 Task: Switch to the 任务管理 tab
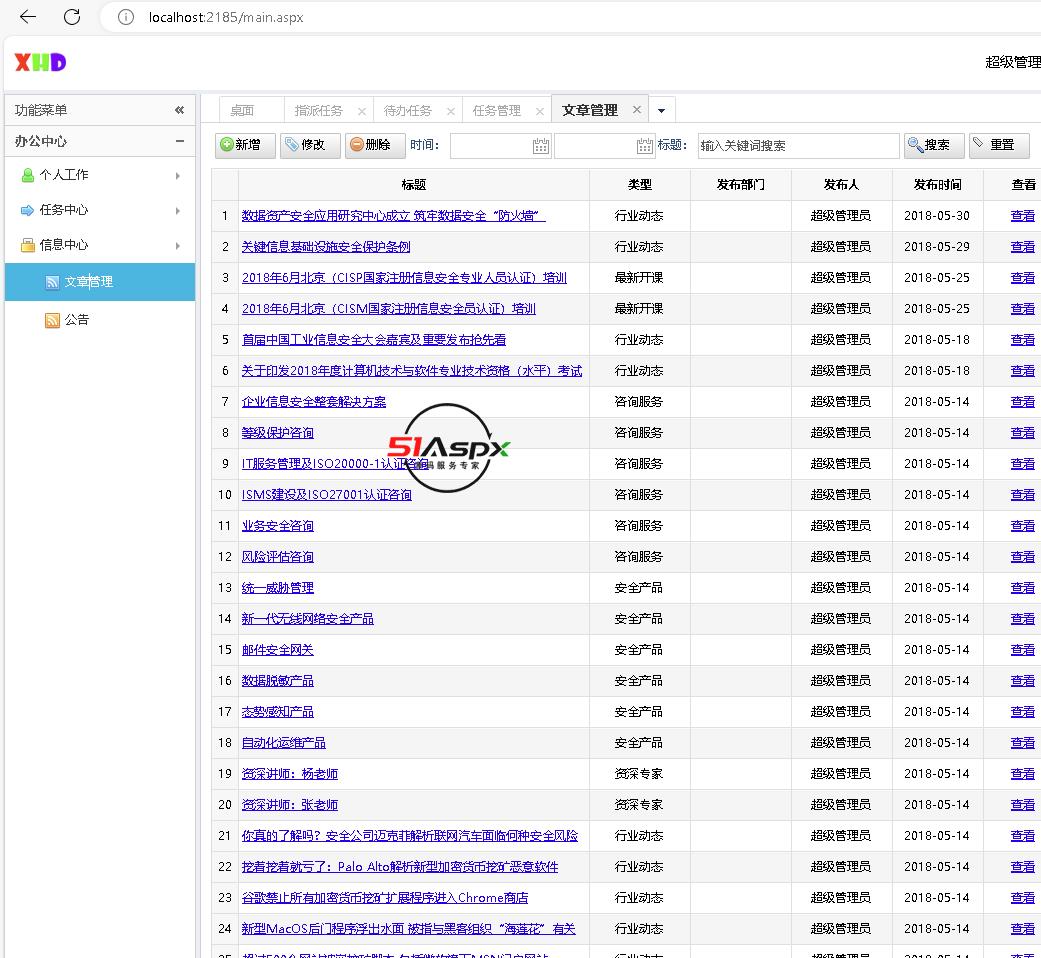[496, 111]
